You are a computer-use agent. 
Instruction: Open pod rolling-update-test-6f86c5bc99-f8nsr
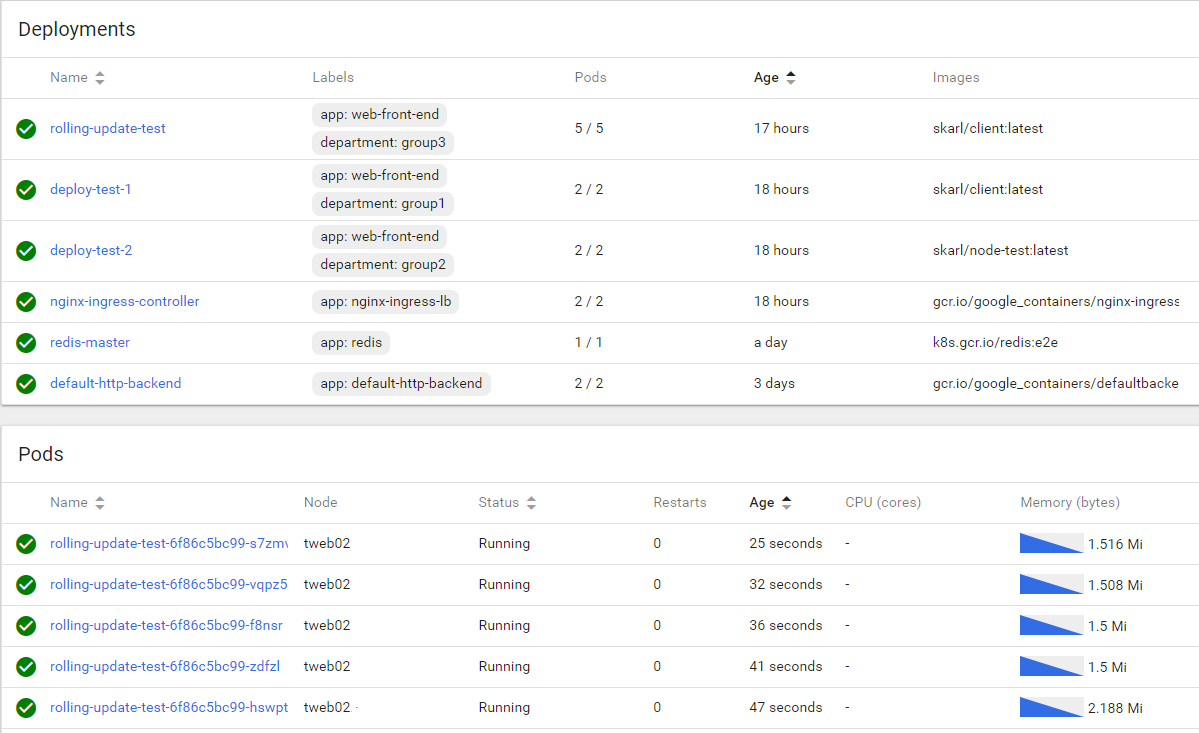166,625
